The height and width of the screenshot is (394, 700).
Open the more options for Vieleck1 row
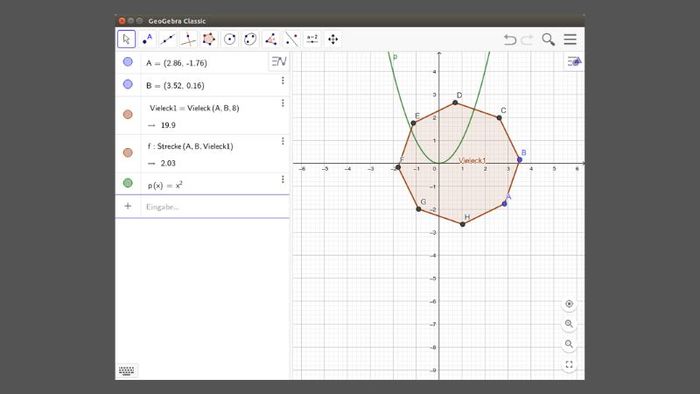coord(283,103)
